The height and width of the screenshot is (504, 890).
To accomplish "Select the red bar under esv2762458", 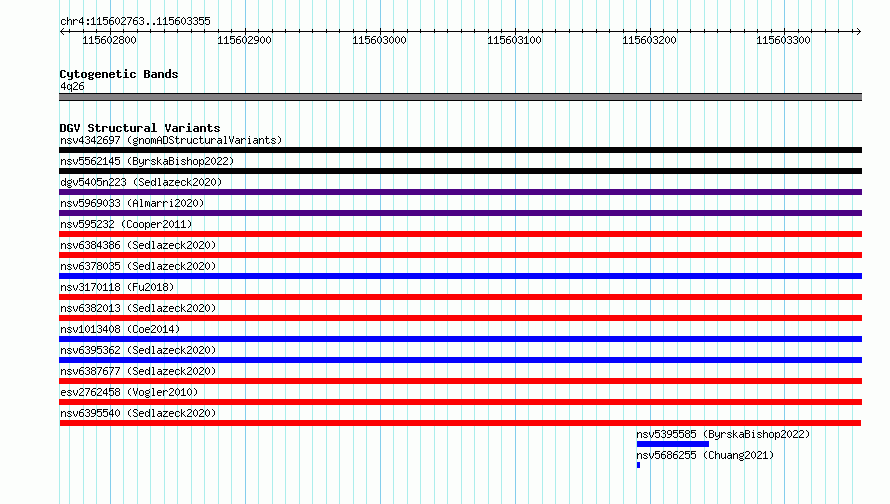I will (x=460, y=402).
